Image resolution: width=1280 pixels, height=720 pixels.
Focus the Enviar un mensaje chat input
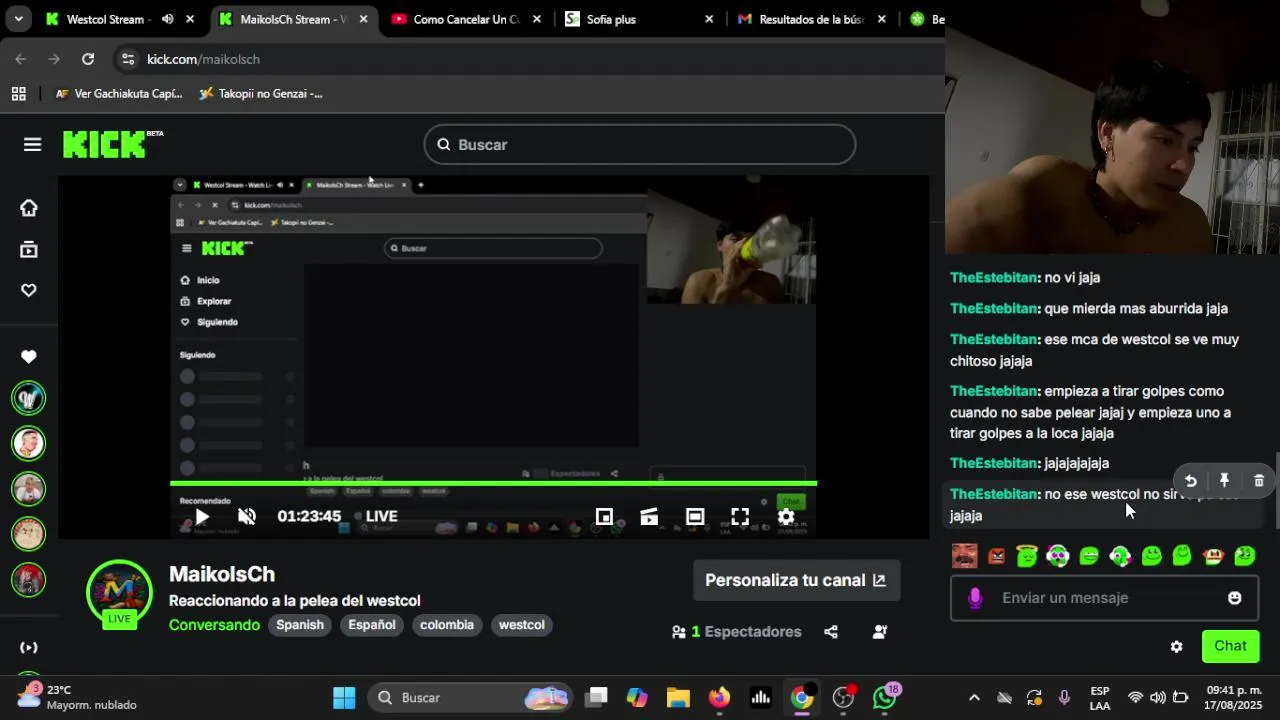coord(1104,598)
